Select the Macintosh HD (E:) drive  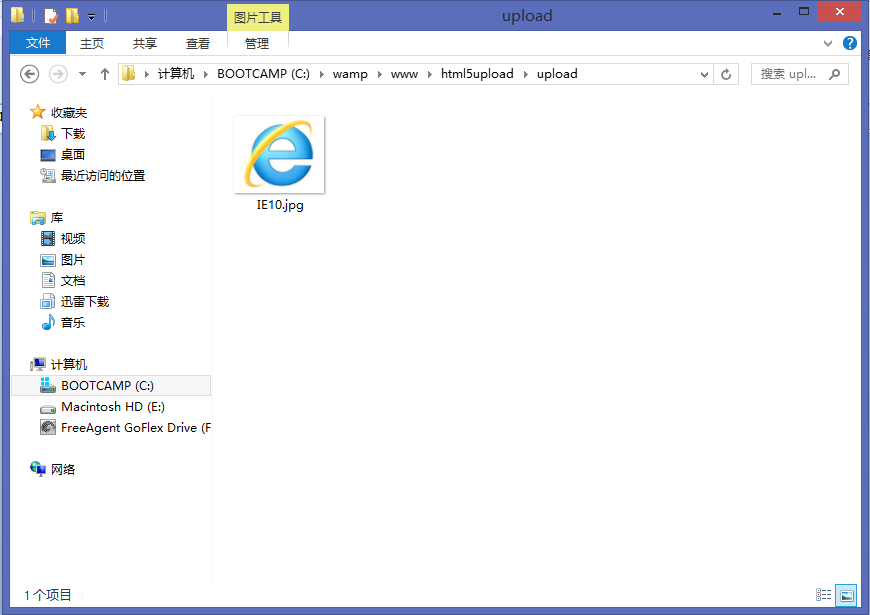click(113, 407)
